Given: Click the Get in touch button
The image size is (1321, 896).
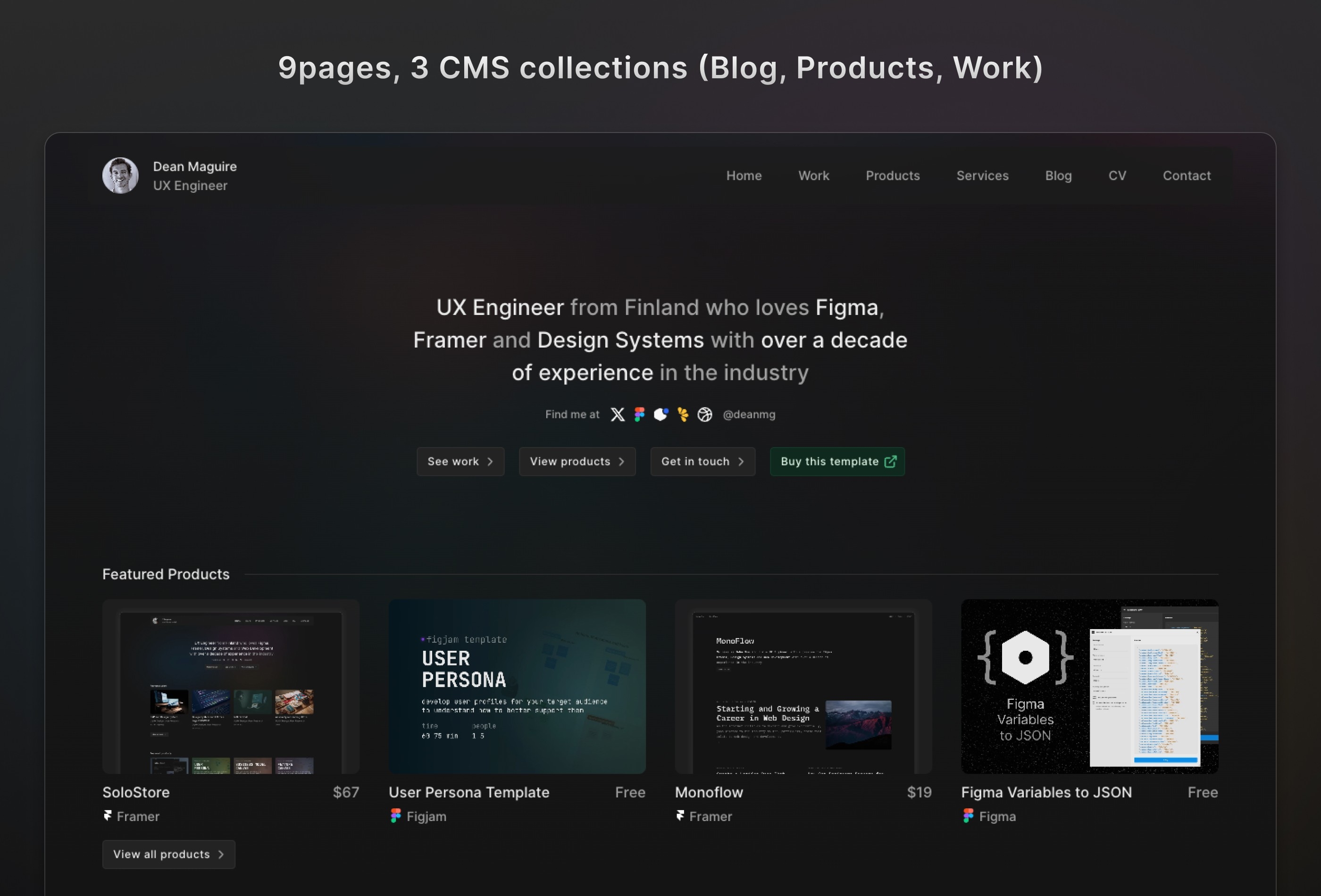Looking at the screenshot, I should tap(702, 461).
